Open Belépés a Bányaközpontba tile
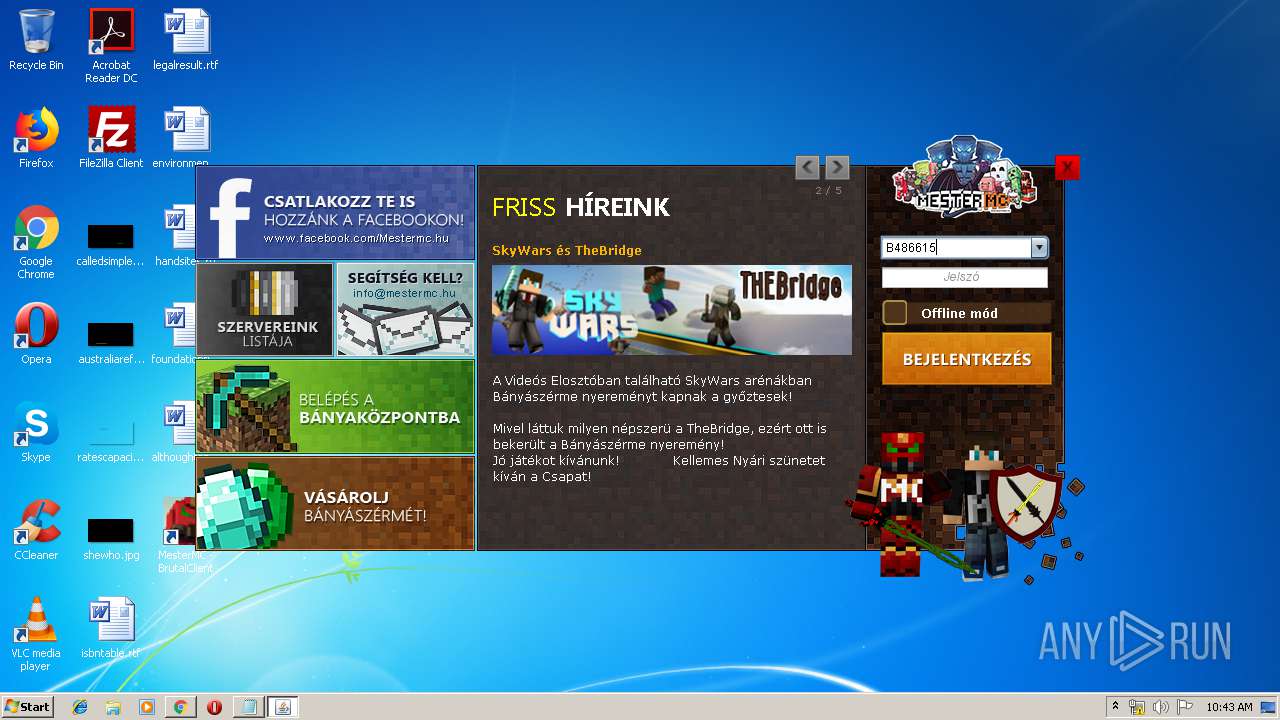Image resolution: width=1280 pixels, height=720 pixels. [x=335, y=406]
